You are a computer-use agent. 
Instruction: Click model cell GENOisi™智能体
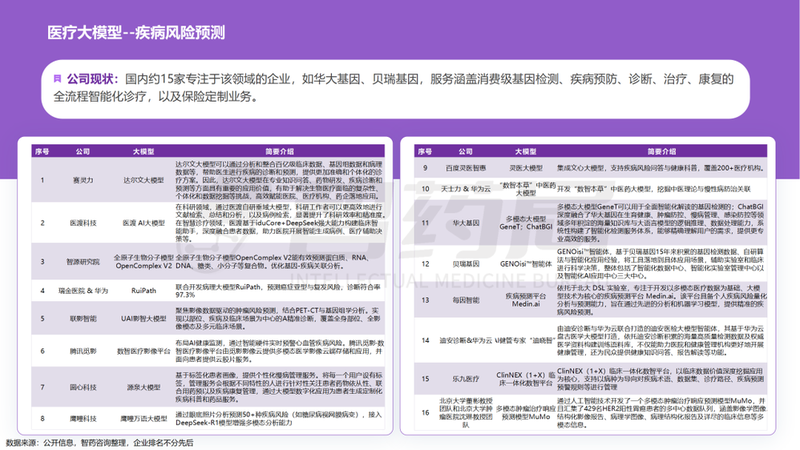pos(526,264)
